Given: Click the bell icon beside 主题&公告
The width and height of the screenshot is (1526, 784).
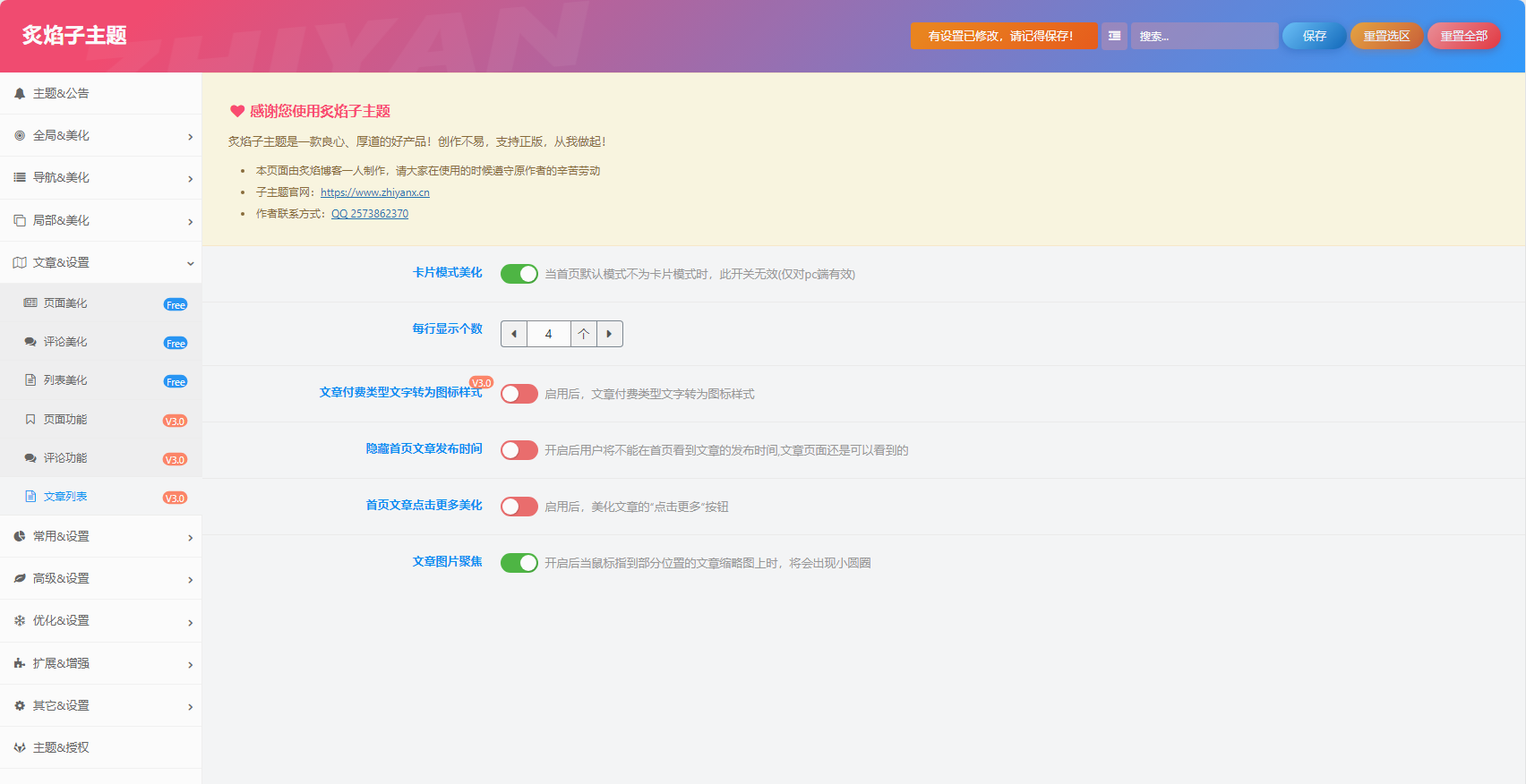Looking at the screenshot, I should [20, 93].
